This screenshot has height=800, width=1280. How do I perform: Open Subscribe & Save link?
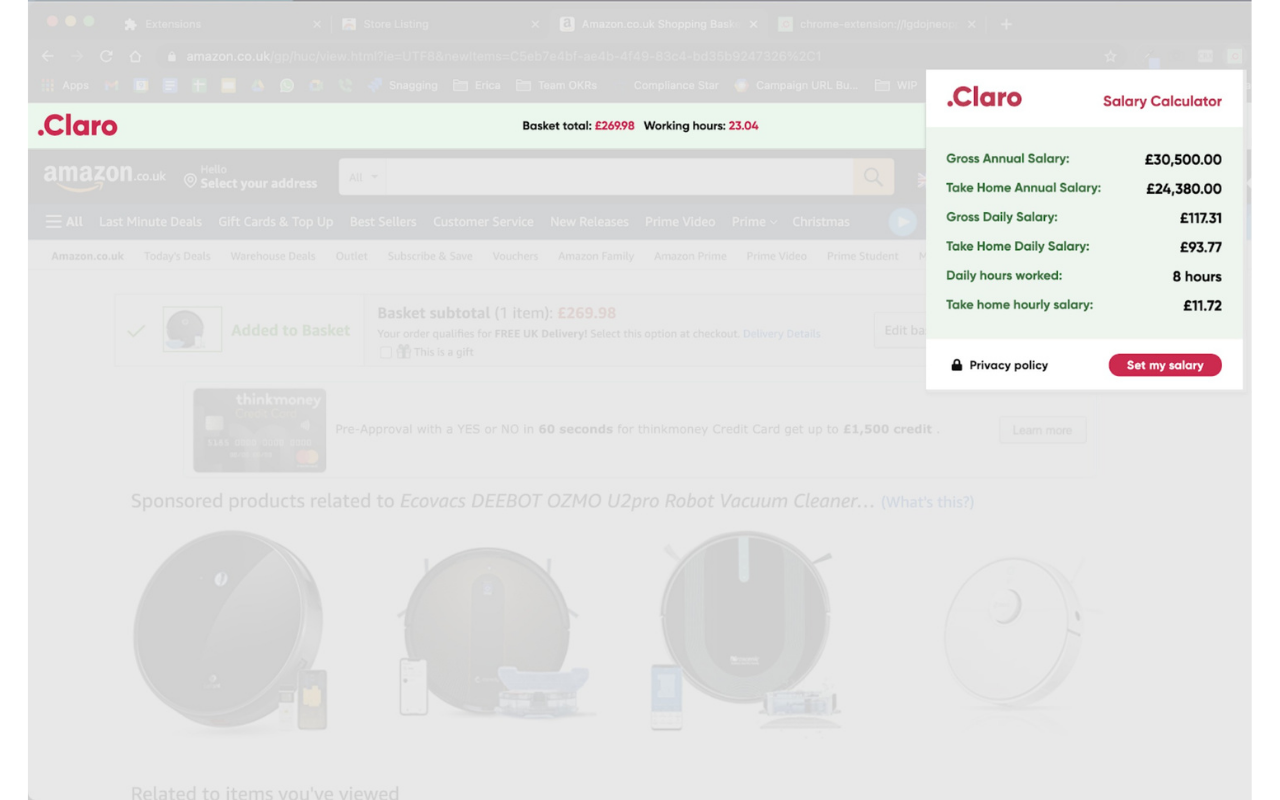430,256
